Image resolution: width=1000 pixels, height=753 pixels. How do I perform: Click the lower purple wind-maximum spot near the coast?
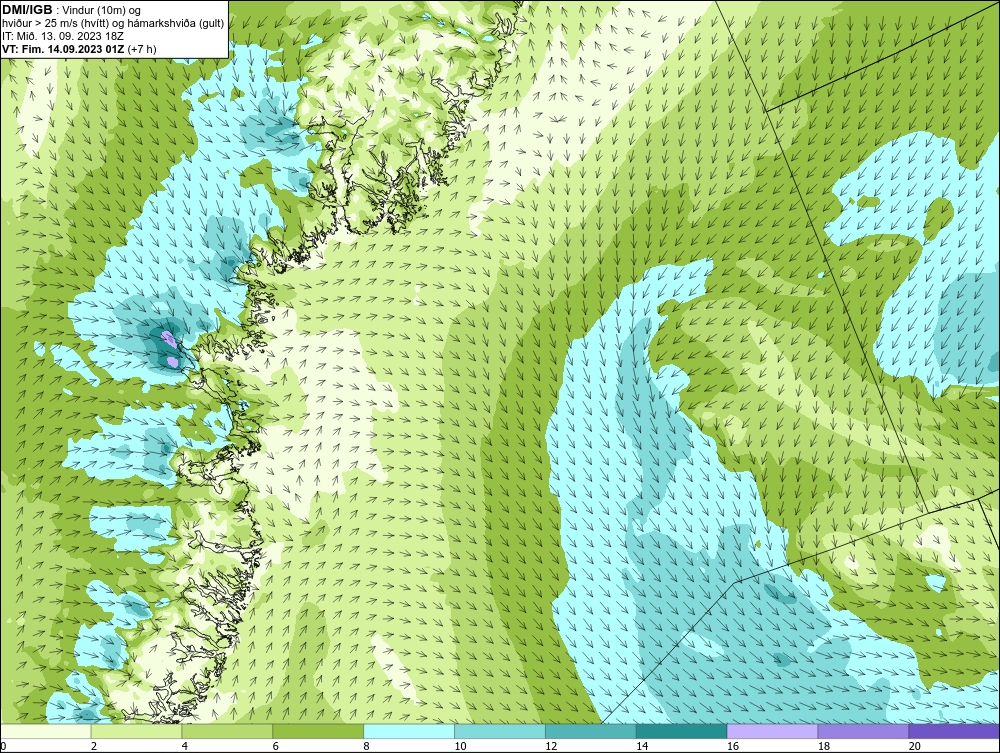pyautogui.click(x=172, y=362)
